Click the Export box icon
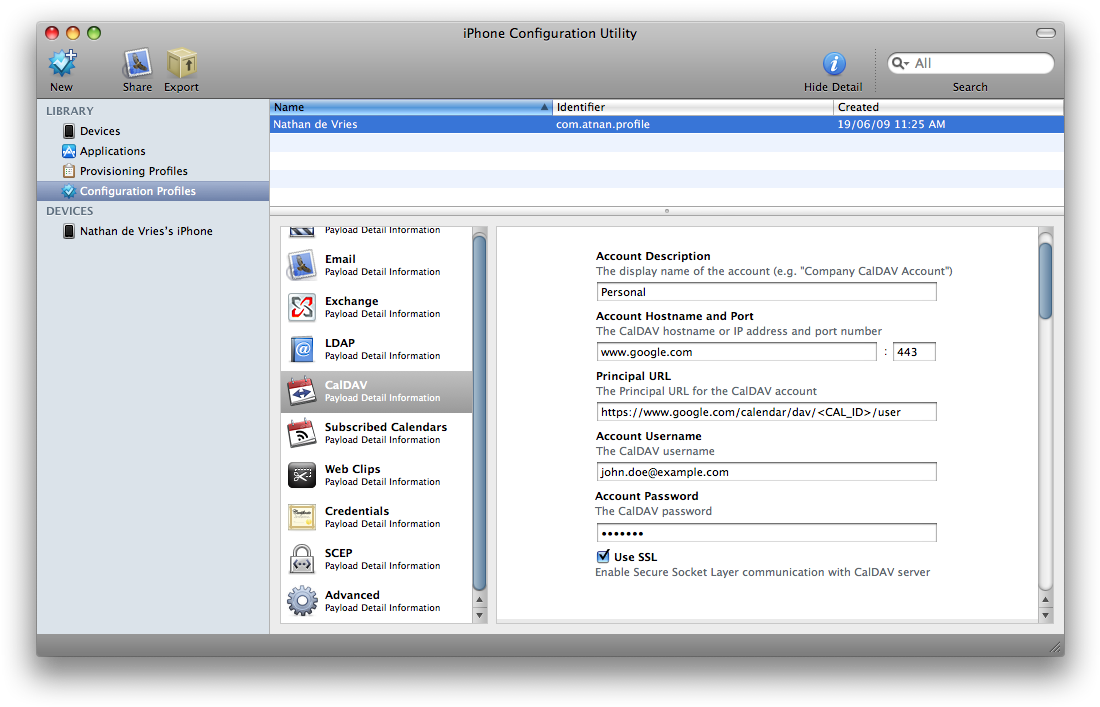This screenshot has height=707, width=1100. pos(182,63)
